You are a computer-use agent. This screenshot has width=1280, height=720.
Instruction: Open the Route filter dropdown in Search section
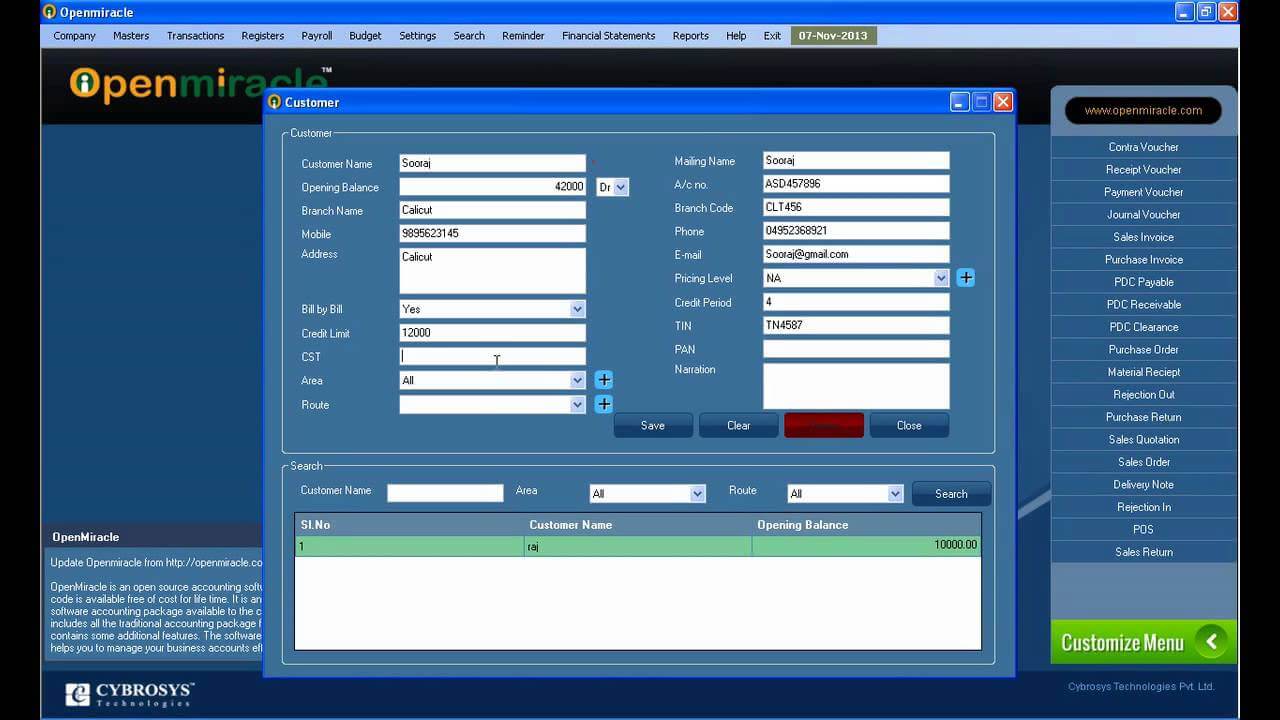click(x=895, y=494)
